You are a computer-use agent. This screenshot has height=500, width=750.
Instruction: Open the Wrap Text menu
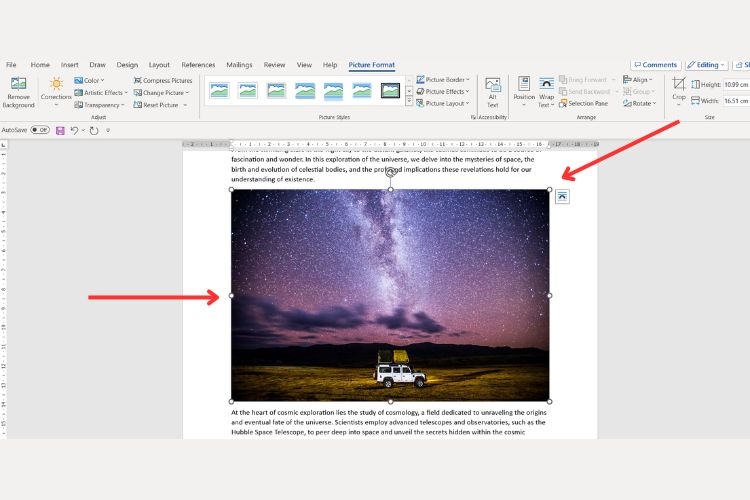[546, 92]
